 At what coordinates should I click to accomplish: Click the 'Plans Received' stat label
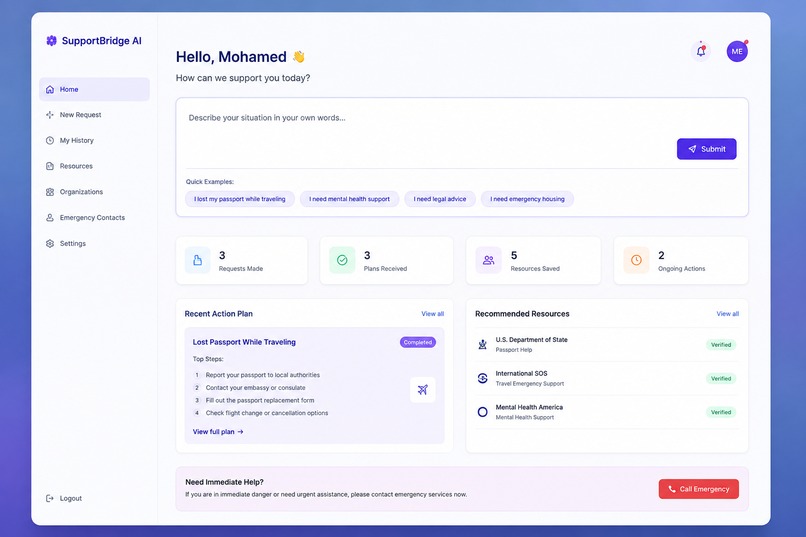pyautogui.click(x=385, y=268)
